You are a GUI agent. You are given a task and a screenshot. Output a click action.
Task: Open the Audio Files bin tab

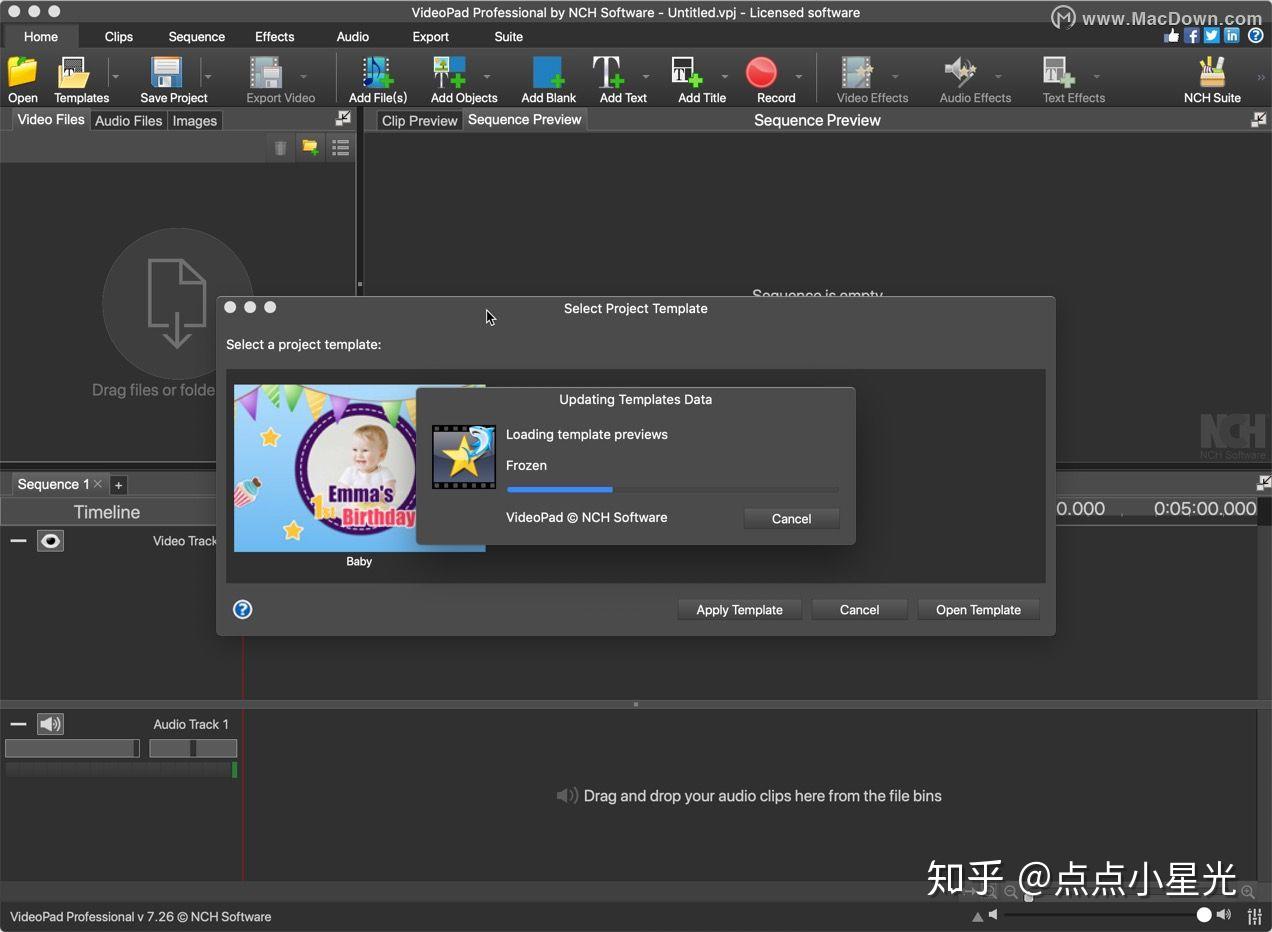click(x=128, y=120)
